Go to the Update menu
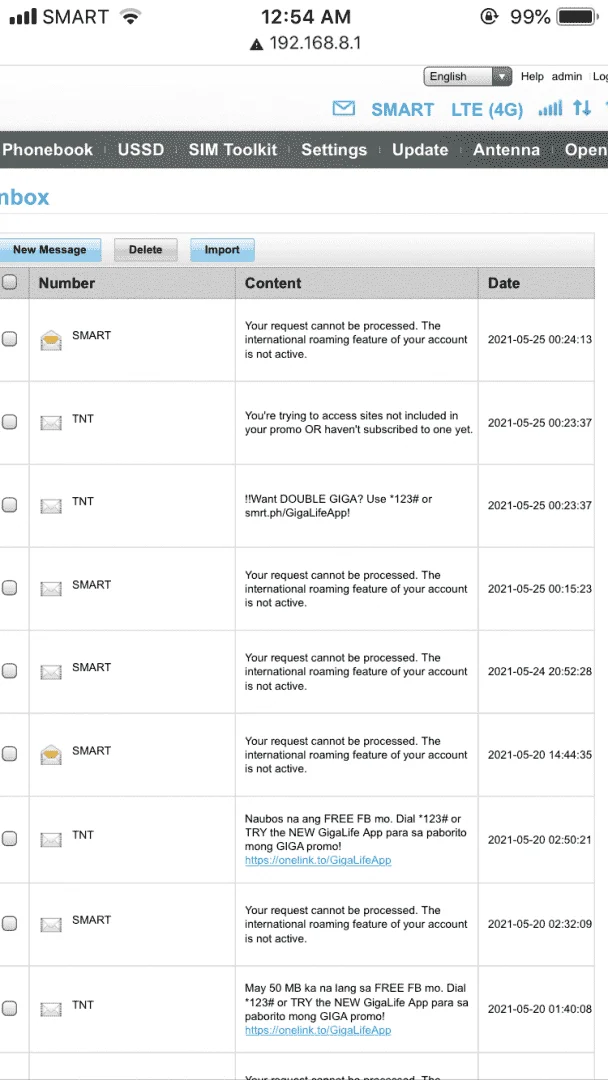Viewport: 608px width, 1080px height. pyautogui.click(x=420, y=149)
